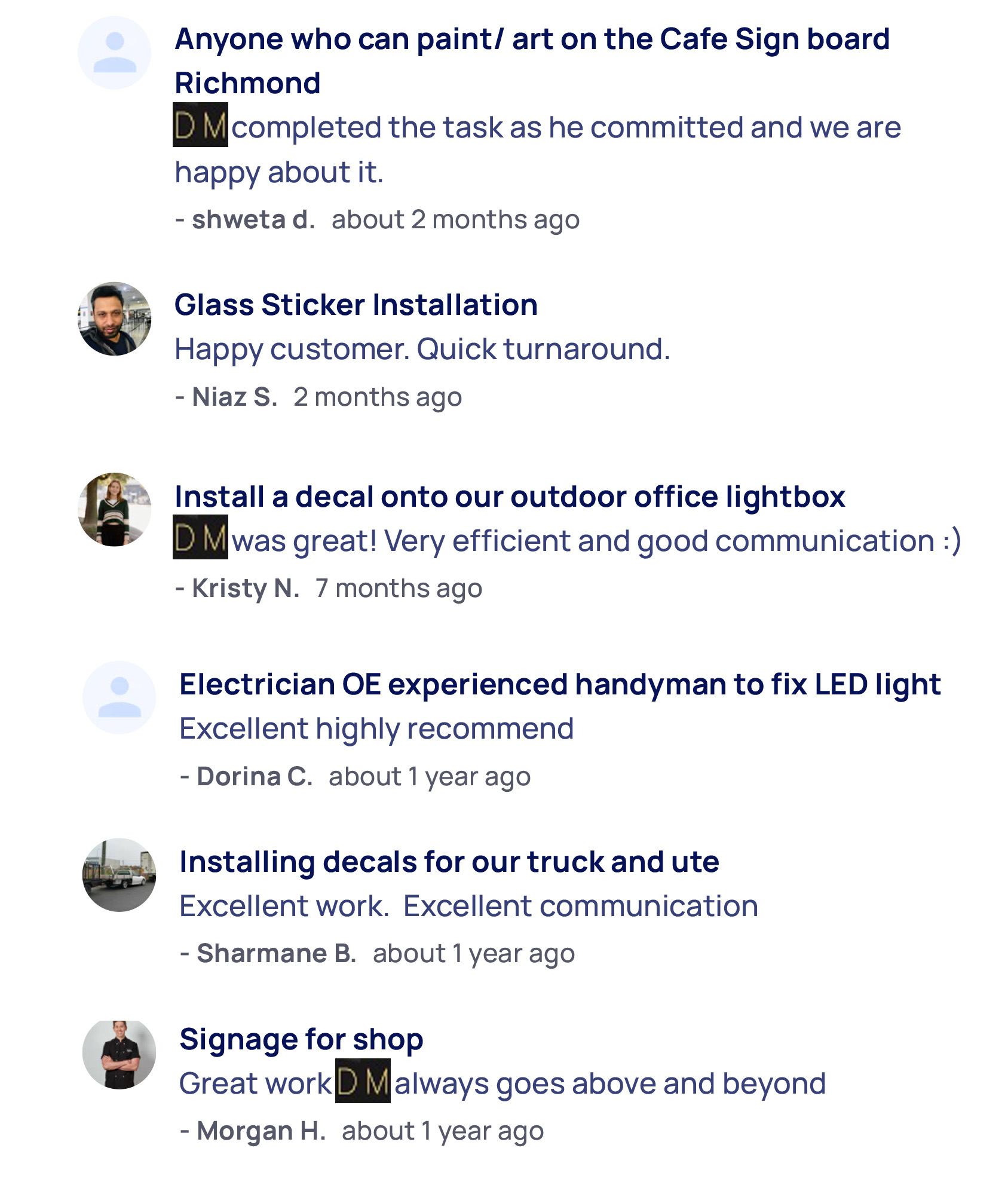Open the Glass Sticker Installation task
1008x1194 pixels.
356,305
